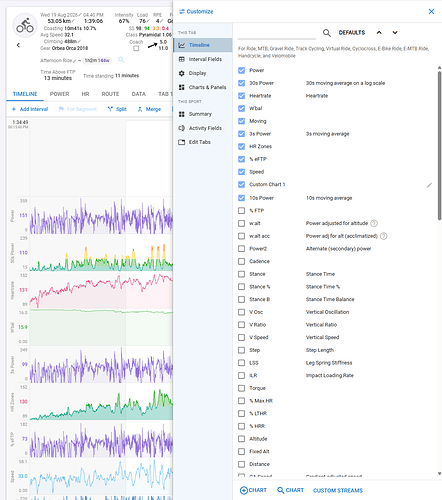Click the For Segment flag button
This screenshot has width=442, height=500.
coord(78,109)
